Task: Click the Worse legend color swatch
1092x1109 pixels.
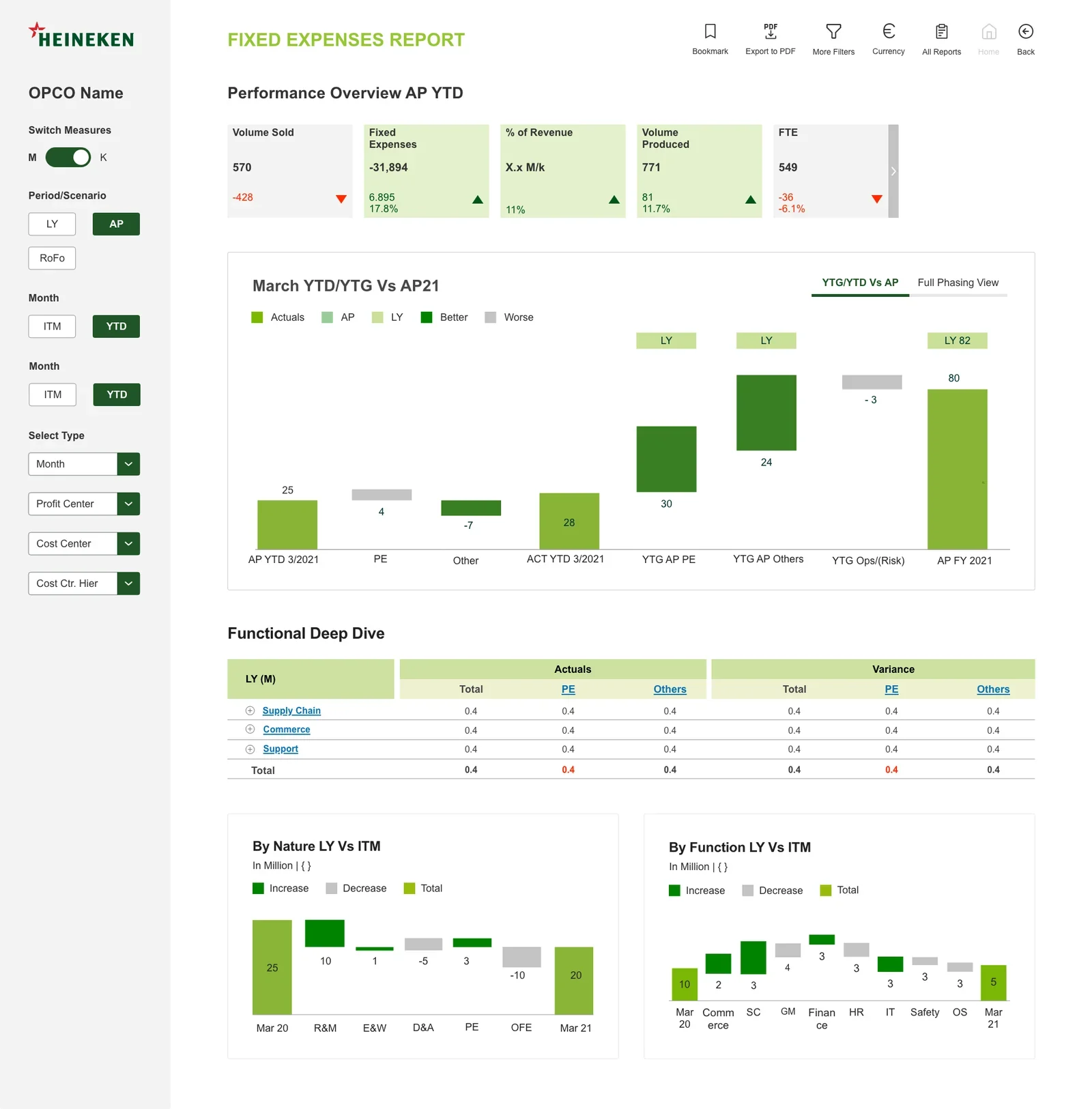Action: 490,317
